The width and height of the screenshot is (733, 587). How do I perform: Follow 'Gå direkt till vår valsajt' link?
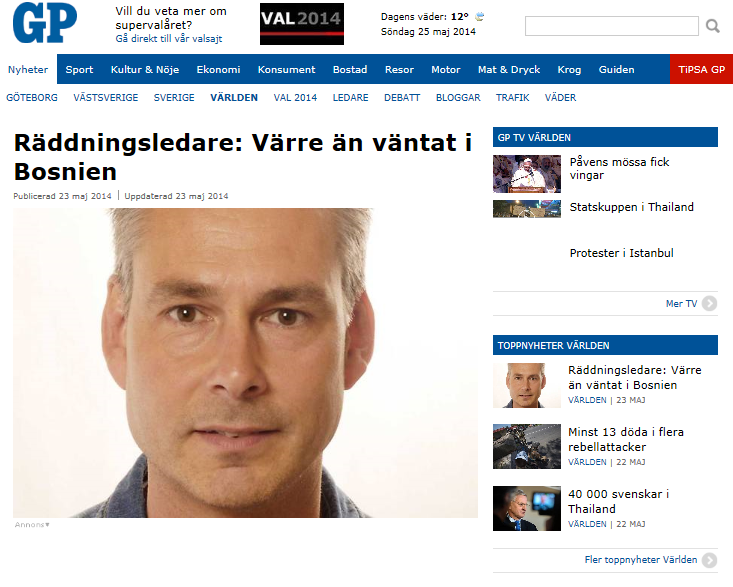tap(169, 39)
